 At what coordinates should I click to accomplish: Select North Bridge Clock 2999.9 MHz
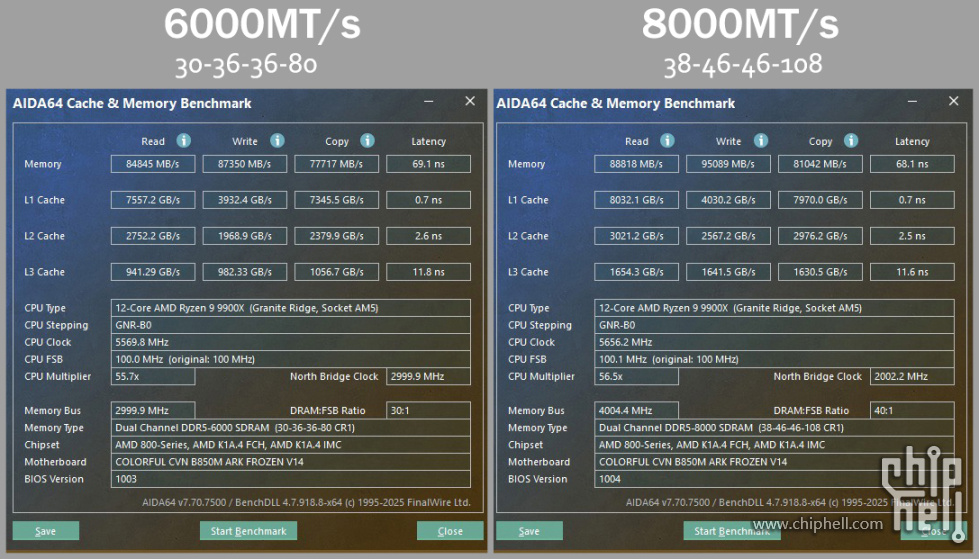click(428, 377)
